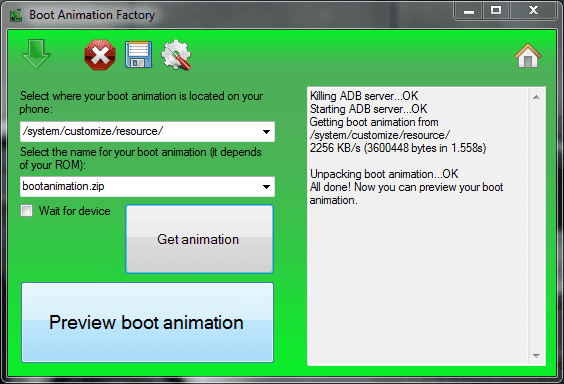The width and height of the screenshot is (564, 384).
Task: Click the red stop X icon
Action: (x=100, y=55)
